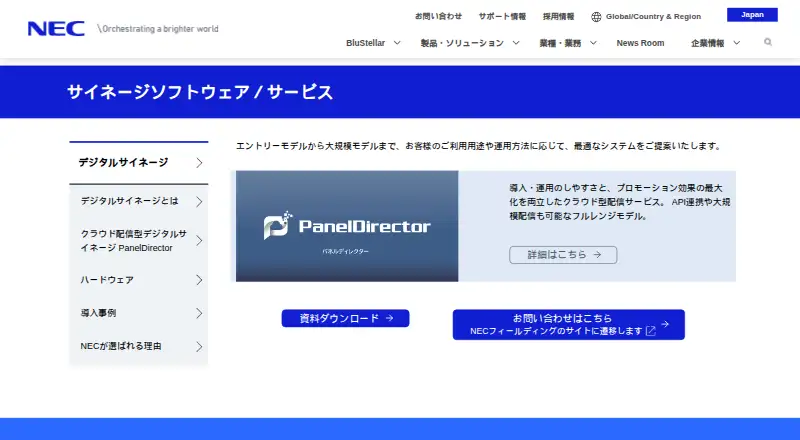Screen dimensions: 800x440
Task: Open サポート情報 link
Action: pyautogui.click(x=502, y=16)
